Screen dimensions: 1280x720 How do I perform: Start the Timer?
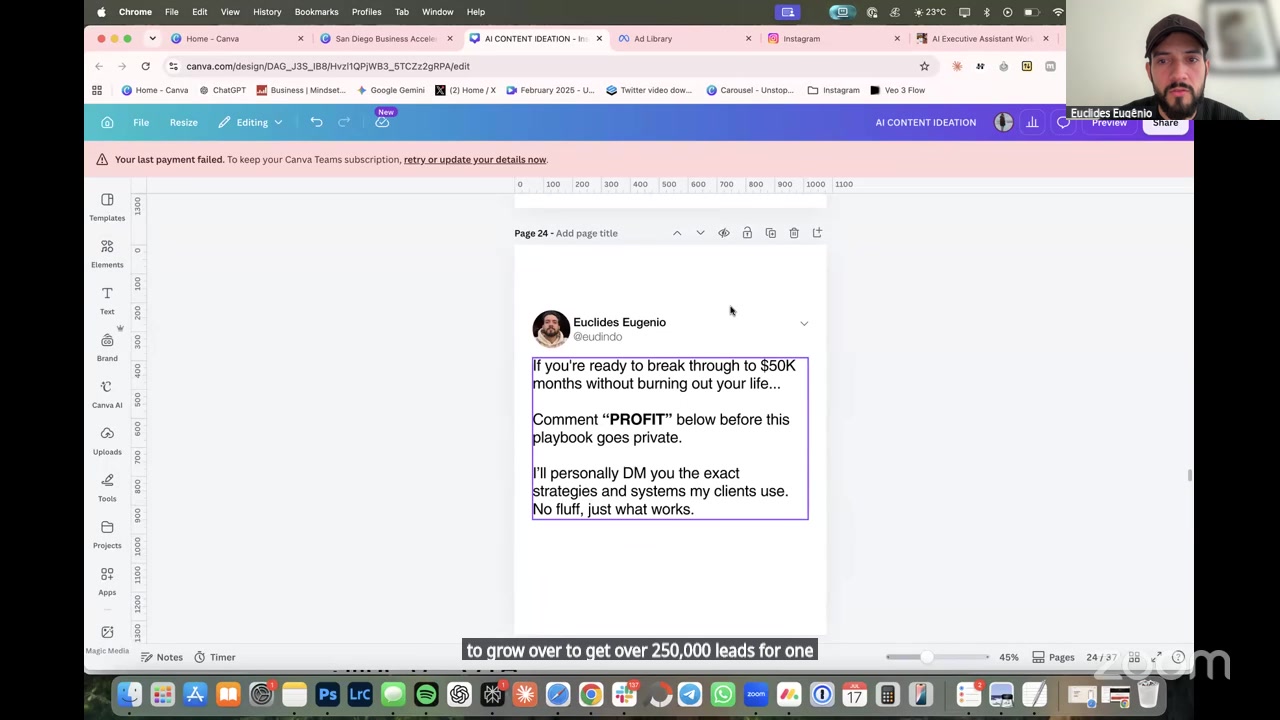pos(215,657)
